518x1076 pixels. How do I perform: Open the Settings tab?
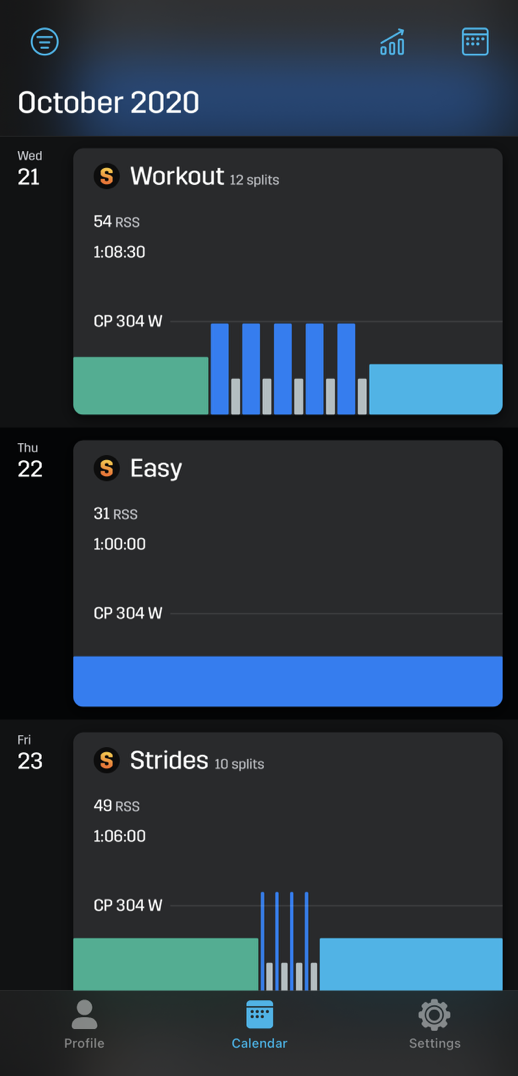point(434,1024)
